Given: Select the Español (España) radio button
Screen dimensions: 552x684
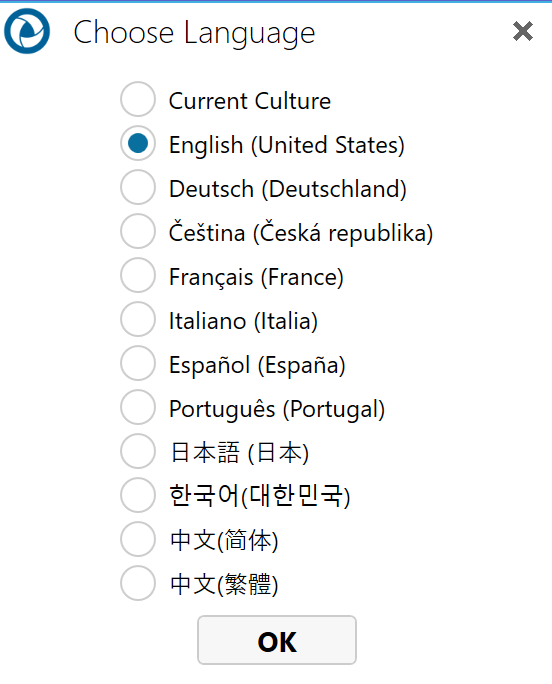Looking at the screenshot, I should 138,363.
